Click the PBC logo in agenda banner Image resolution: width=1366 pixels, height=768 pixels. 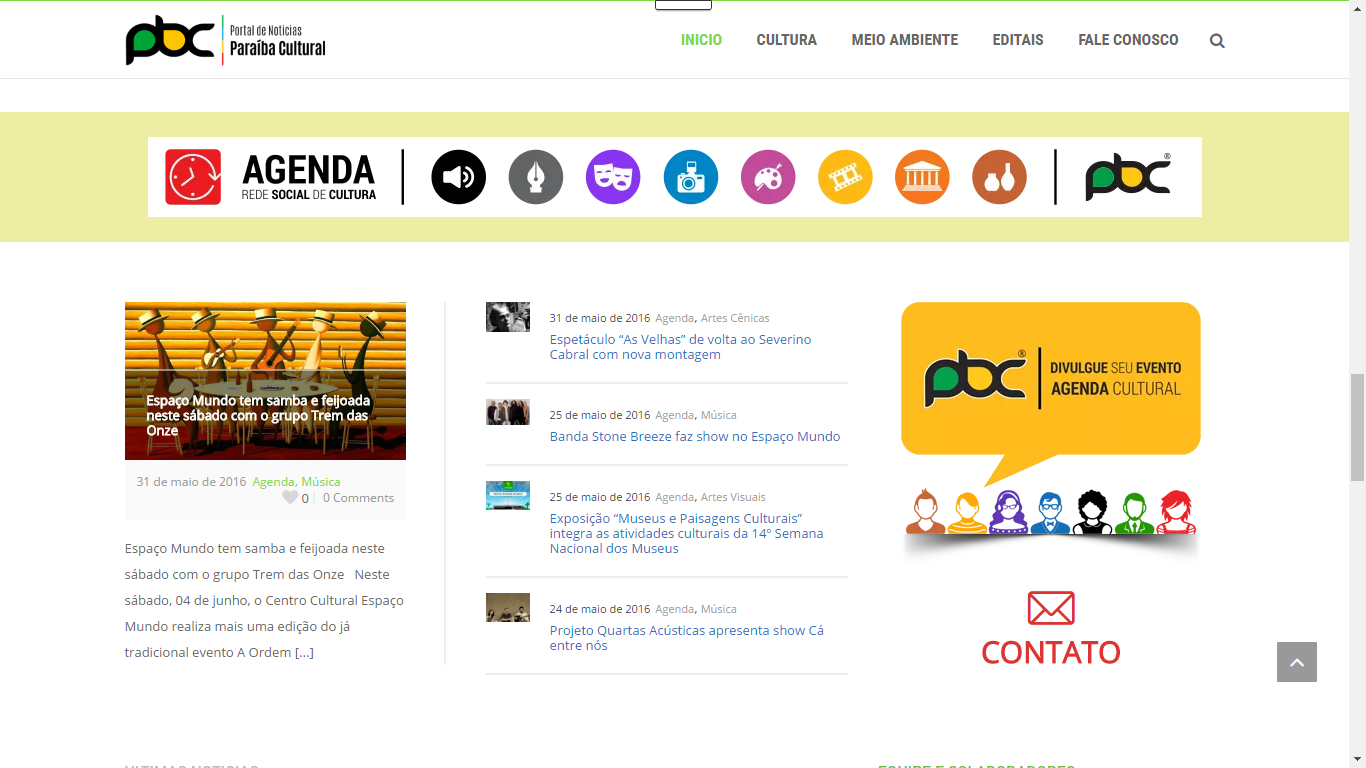(x=1128, y=177)
